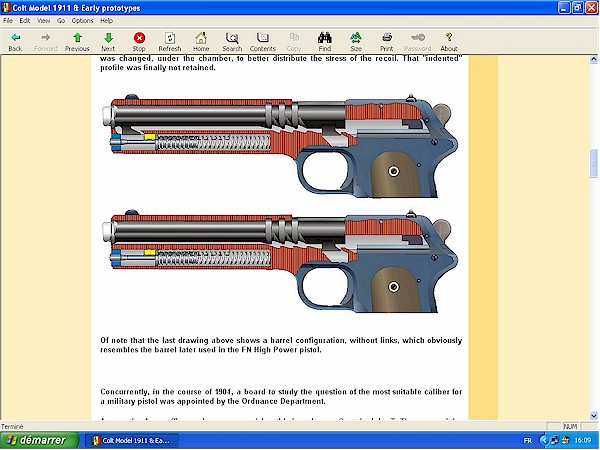Open the File menu

(8, 21)
